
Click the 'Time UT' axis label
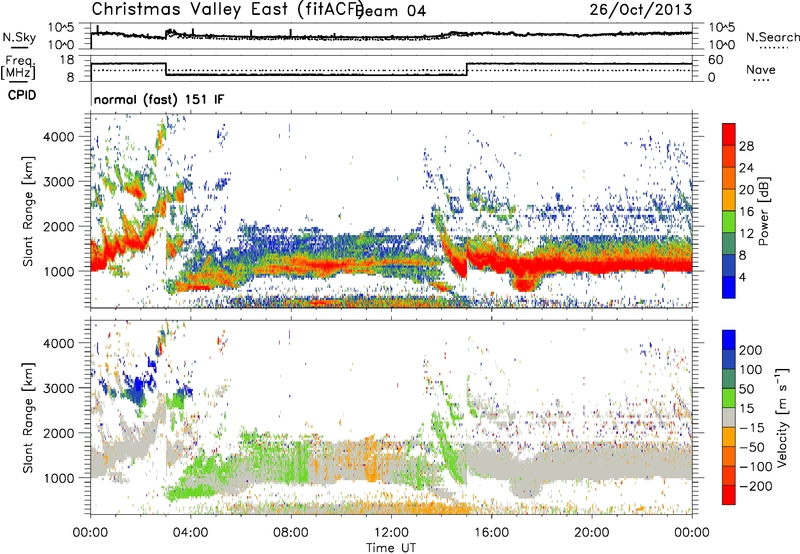[391, 548]
